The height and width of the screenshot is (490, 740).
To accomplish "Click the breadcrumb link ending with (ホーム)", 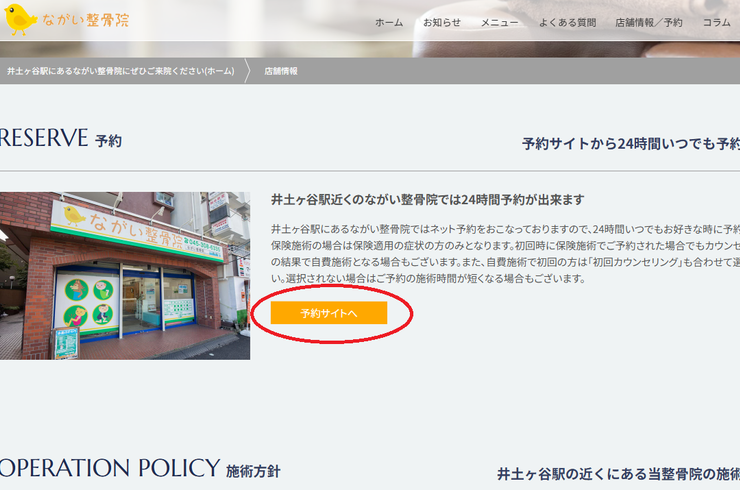I will tap(120, 71).
